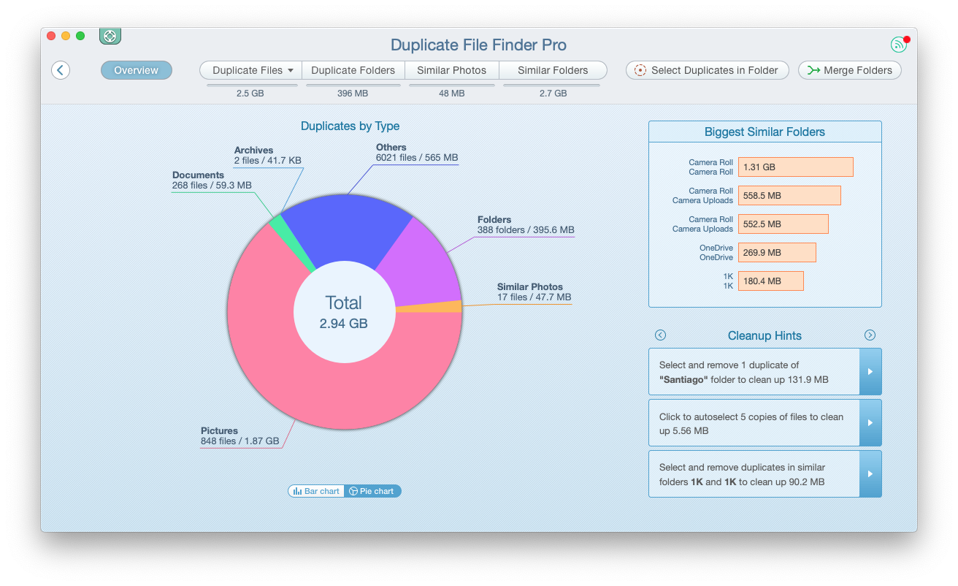Run the autoselect 5 copies hint arrow
Screen dimensions: 958x586
(x=870, y=423)
